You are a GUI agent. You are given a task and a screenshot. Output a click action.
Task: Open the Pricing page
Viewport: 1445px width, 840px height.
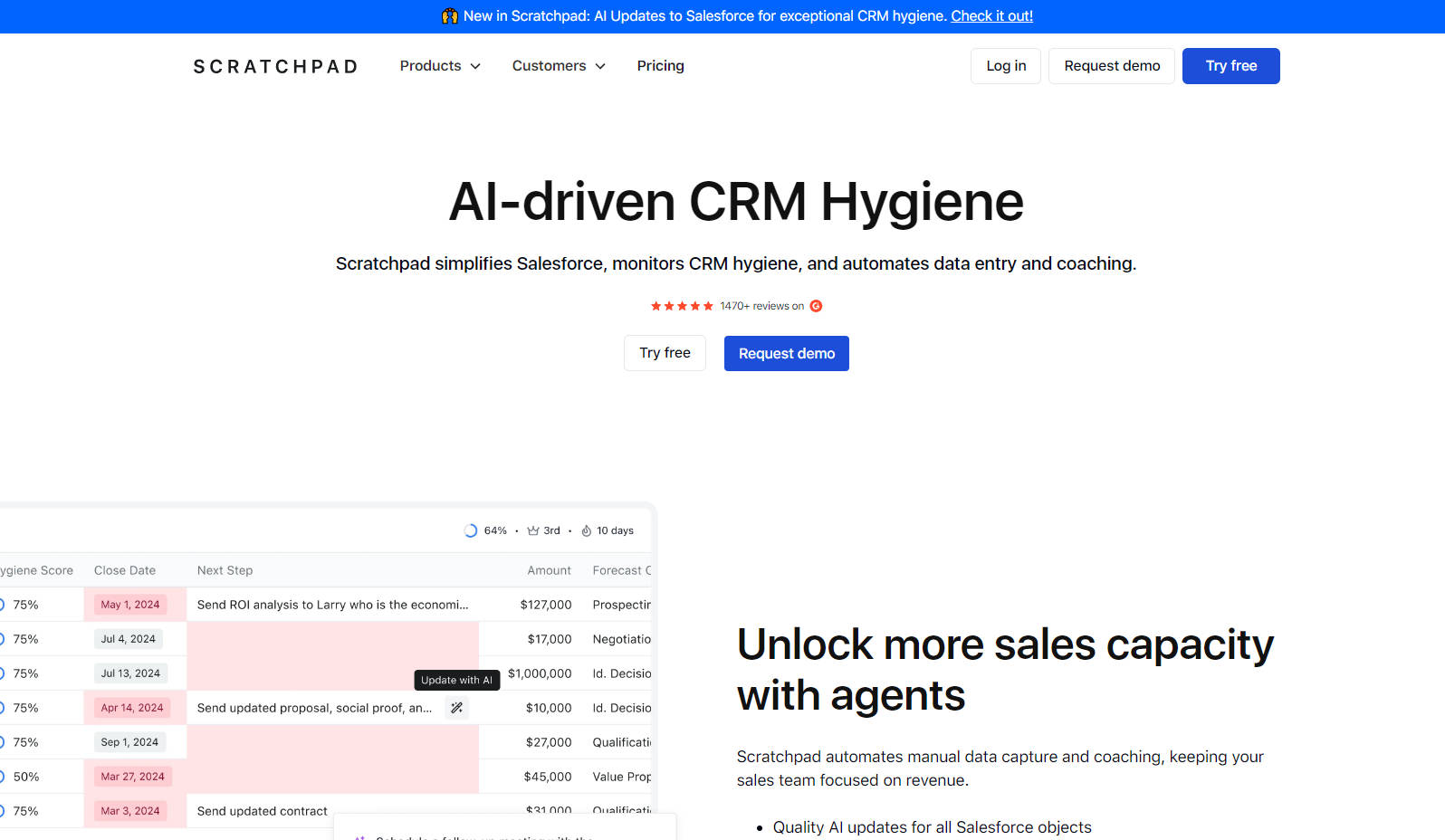(x=660, y=66)
